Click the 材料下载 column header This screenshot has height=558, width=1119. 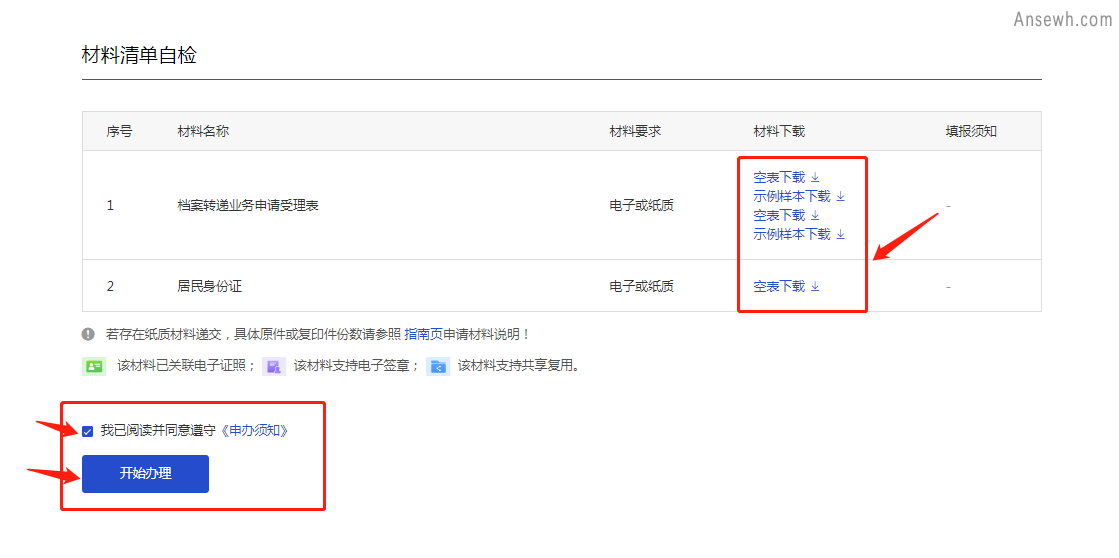[x=779, y=131]
